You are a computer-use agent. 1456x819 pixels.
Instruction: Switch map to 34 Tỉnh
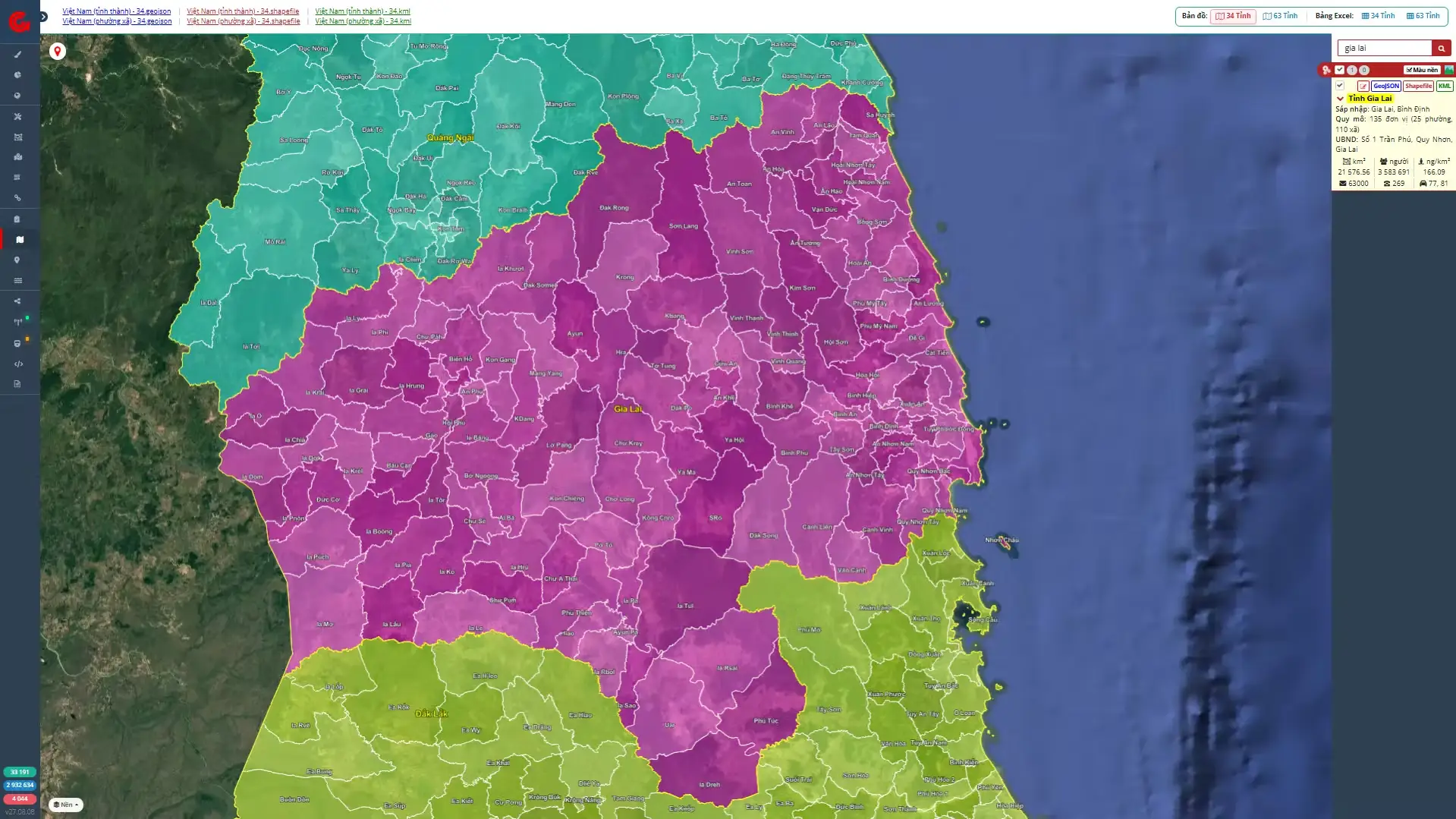(1233, 16)
